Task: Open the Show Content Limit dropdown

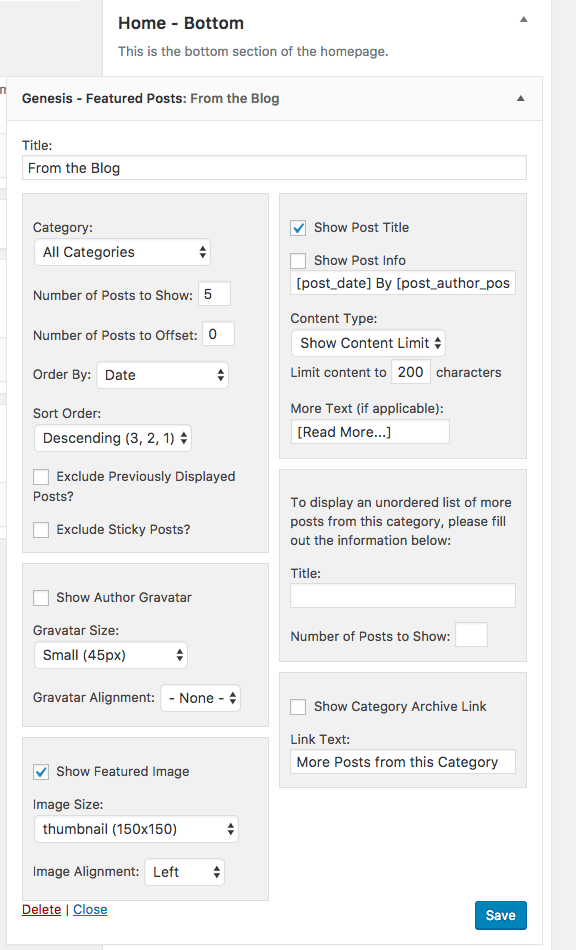Action: 368,343
